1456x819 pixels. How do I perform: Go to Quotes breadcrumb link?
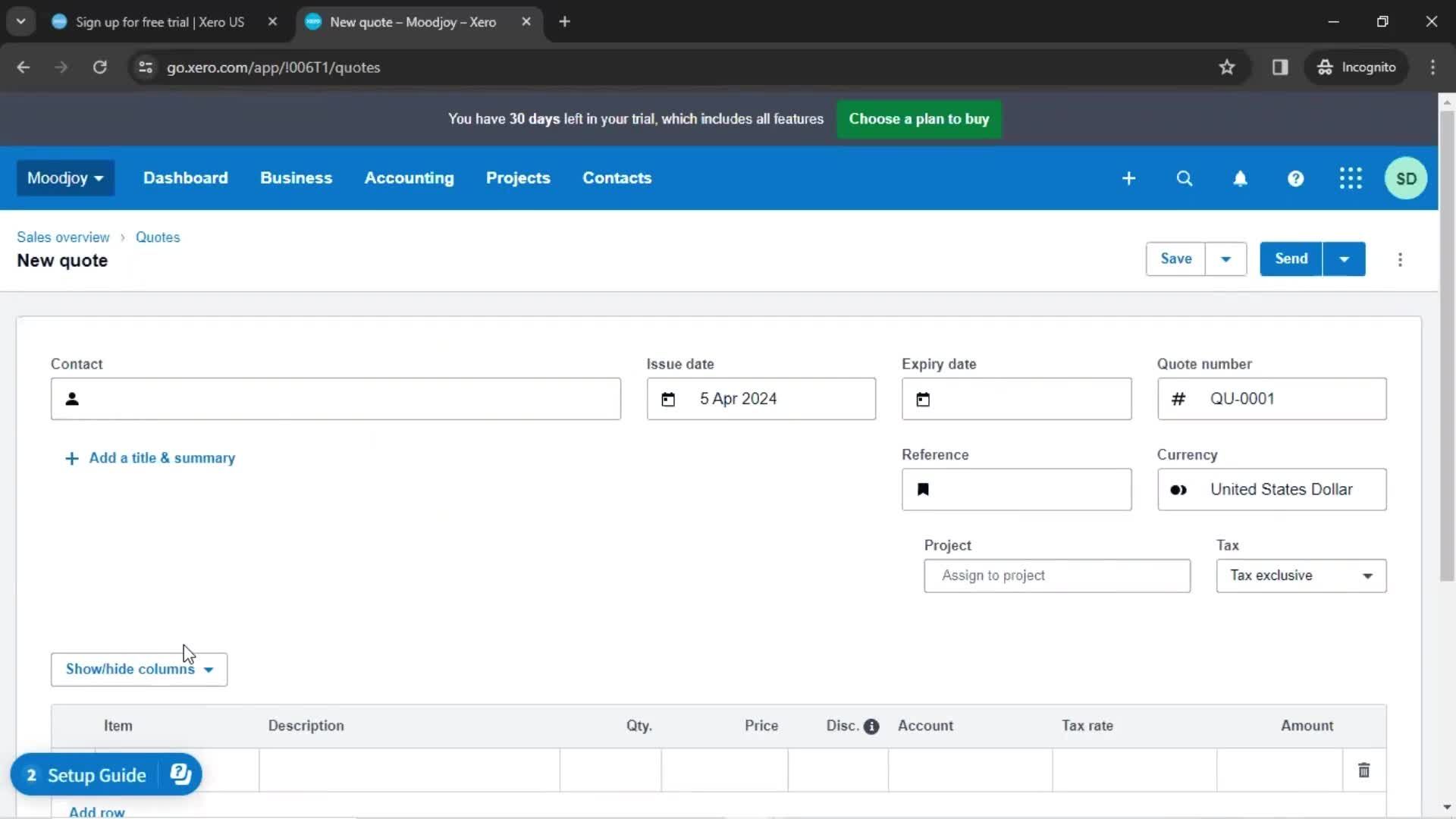(x=158, y=237)
